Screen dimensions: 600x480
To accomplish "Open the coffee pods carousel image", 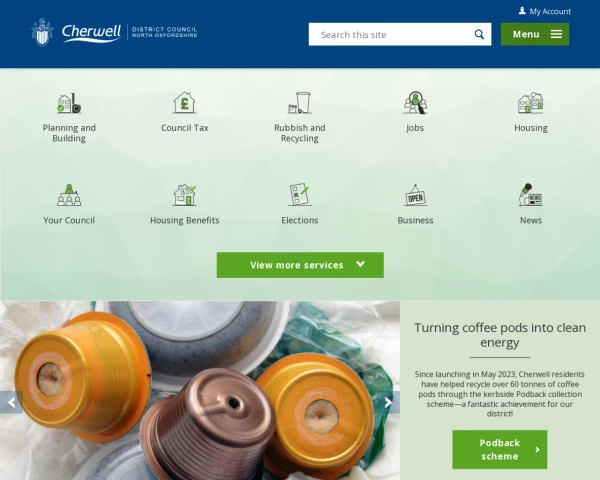I will point(200,390).
